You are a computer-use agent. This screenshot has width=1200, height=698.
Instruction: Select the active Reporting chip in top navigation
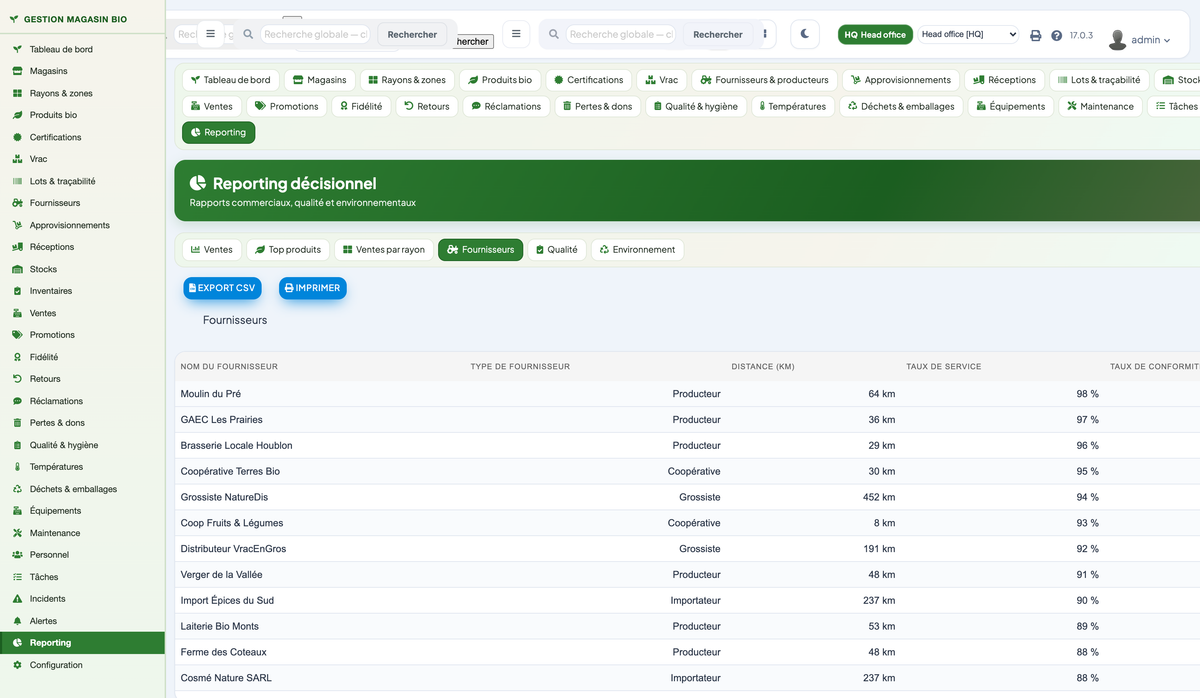point(218,132)
